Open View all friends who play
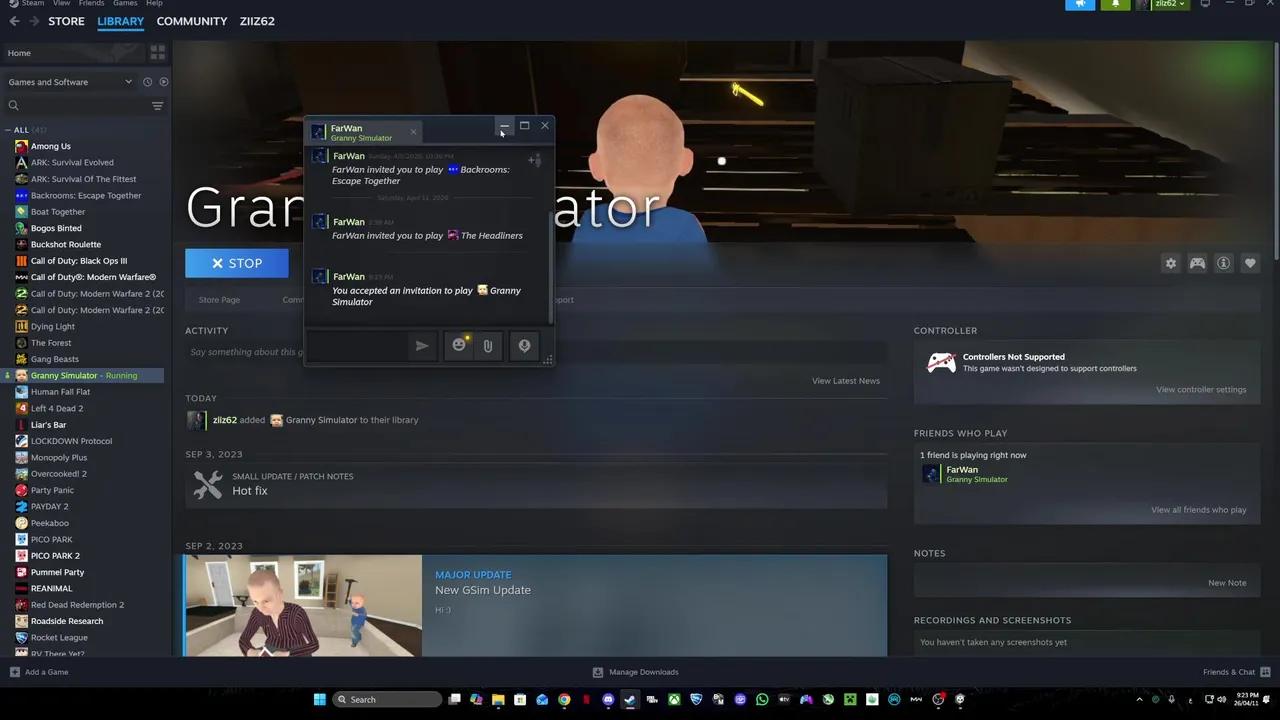 (1198, 510)
